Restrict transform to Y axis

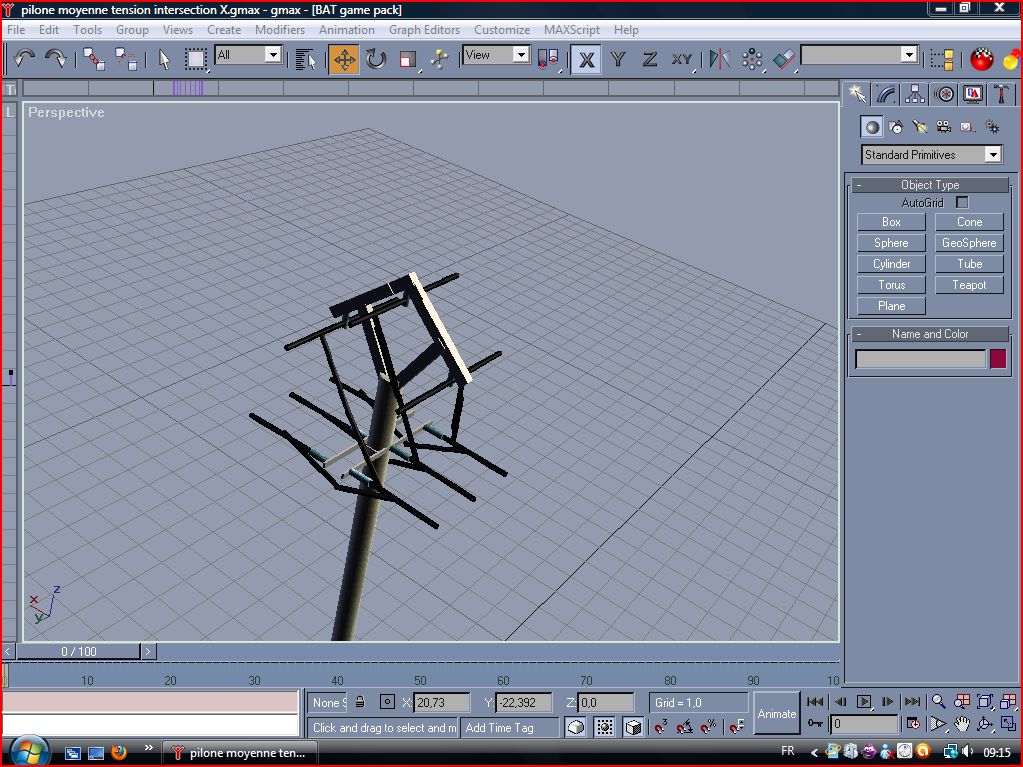tap(618, 59)
